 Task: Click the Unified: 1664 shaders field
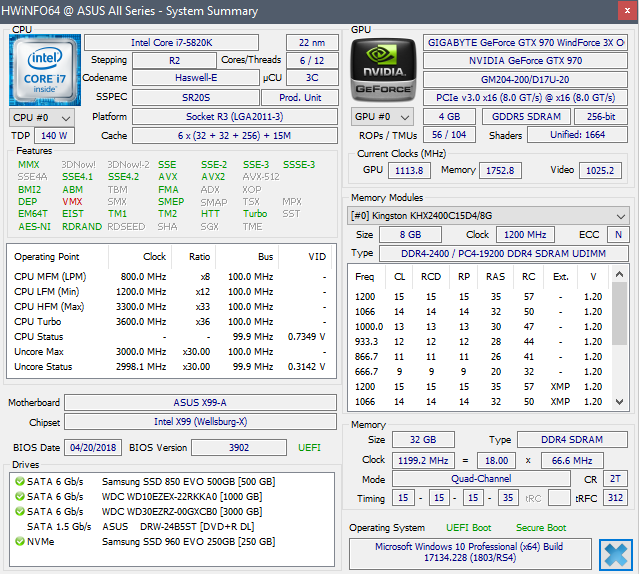click(577, 135)
